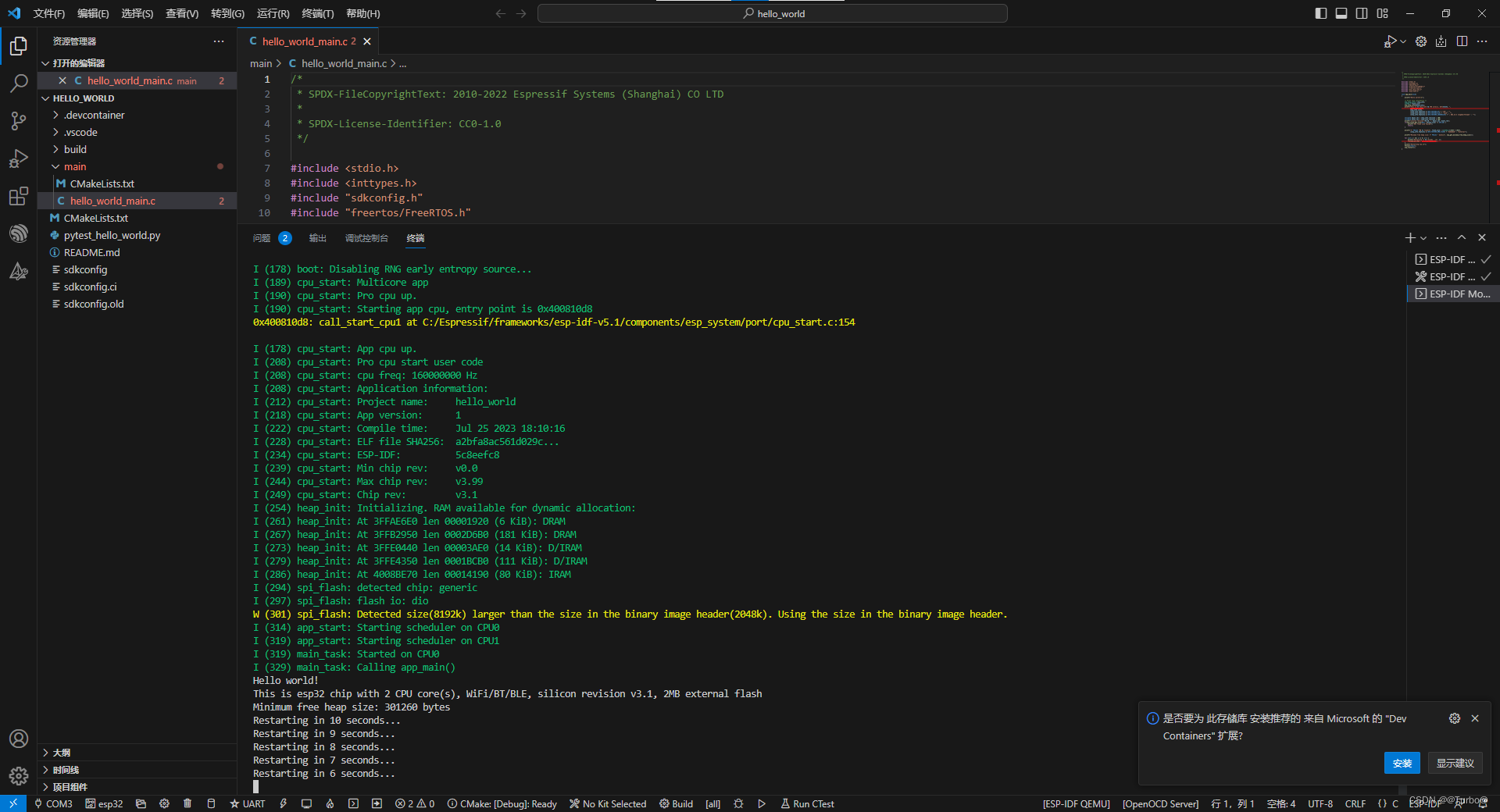This screenshot has width=1500, height=812.
Task: Click the run or debug icon in editor toolbar
Action: point(1390,41)
